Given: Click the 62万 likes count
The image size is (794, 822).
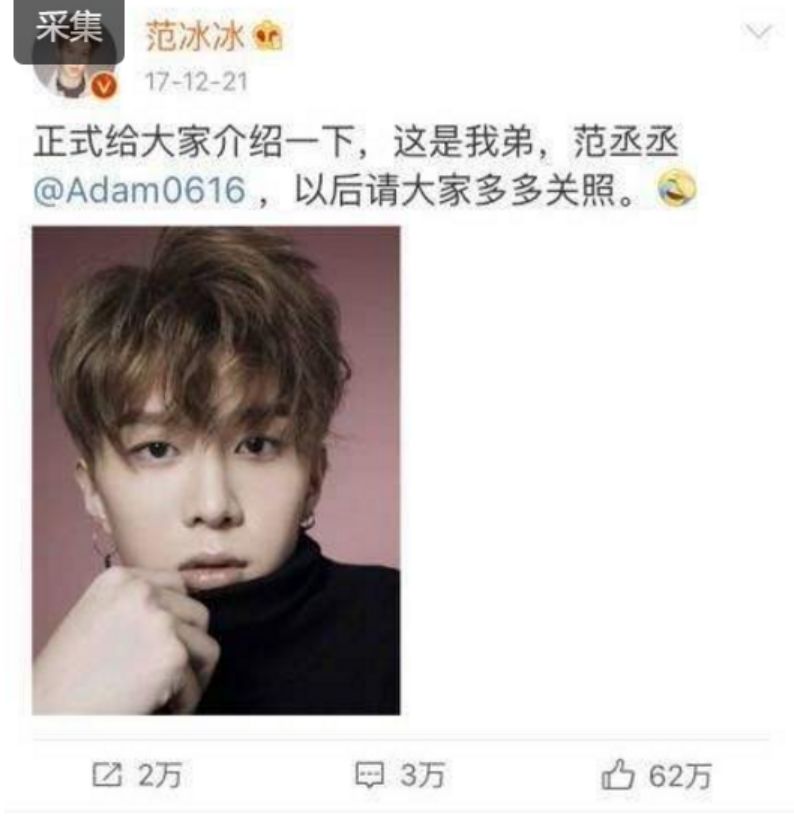Looking at the screenshot, I should (x=680, y=776).
